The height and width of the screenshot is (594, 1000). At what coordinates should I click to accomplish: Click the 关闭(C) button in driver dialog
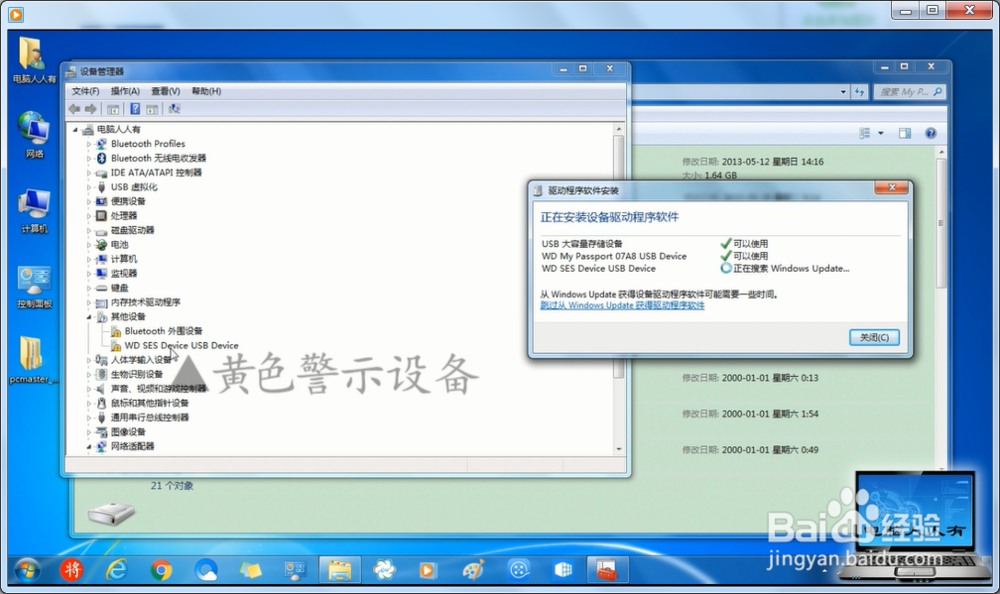point(874,337)
